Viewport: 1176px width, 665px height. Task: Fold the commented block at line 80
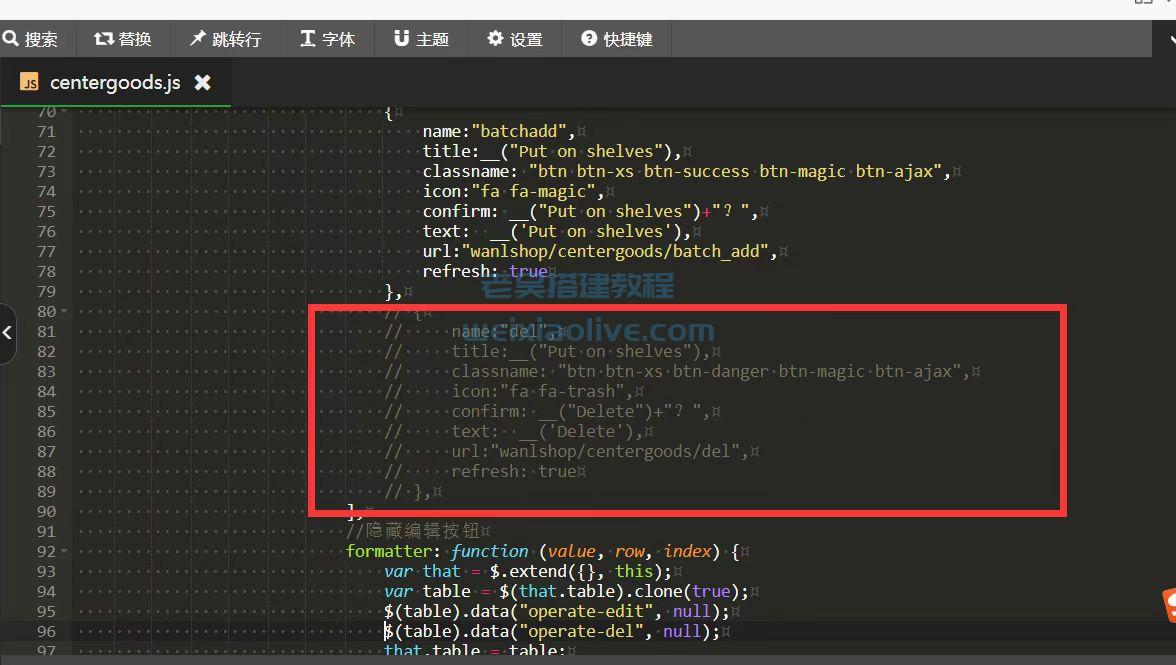[x=64, y=311]
